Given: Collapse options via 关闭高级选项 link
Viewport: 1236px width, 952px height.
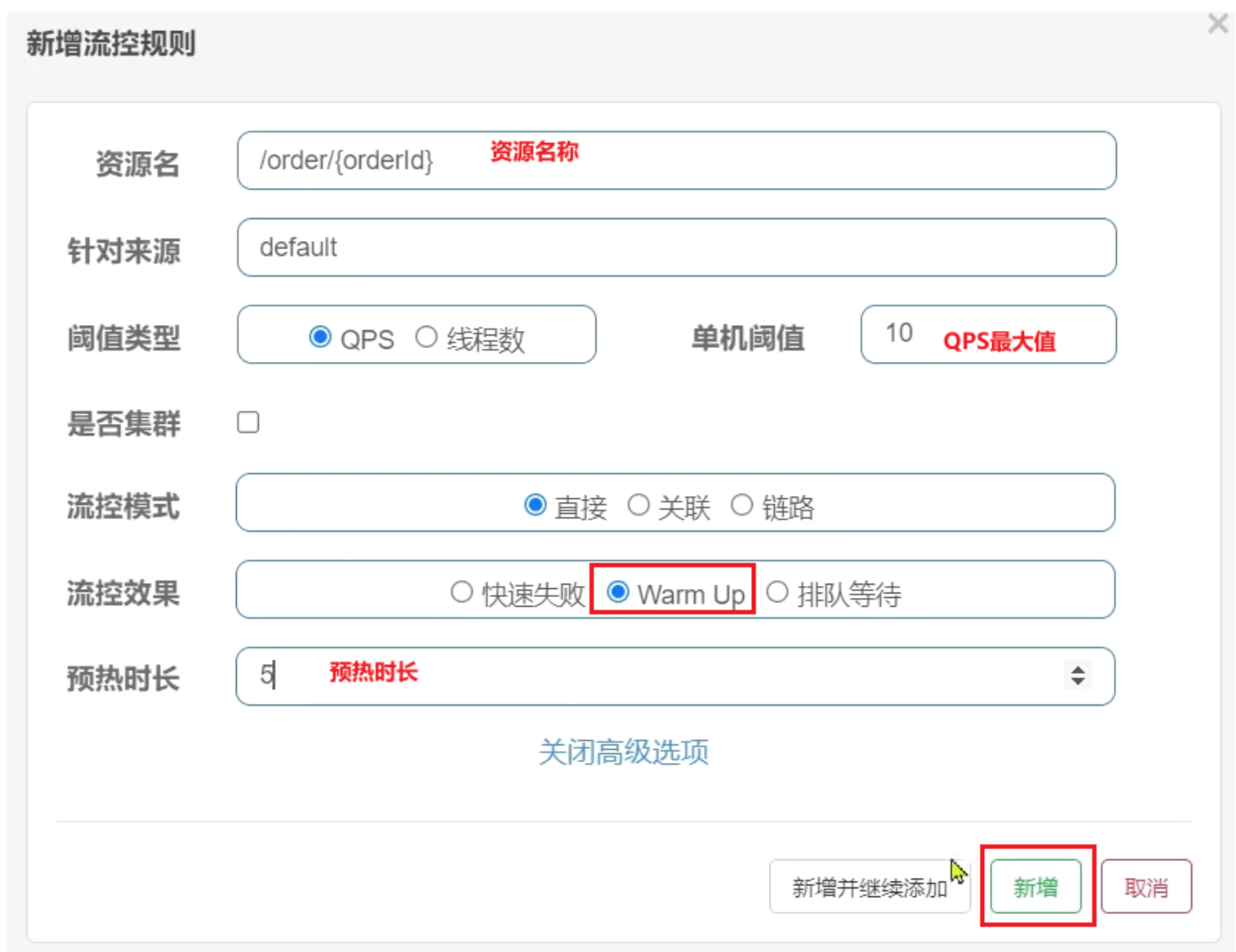Looking at the screenshot, I should [x=624, y=752].
